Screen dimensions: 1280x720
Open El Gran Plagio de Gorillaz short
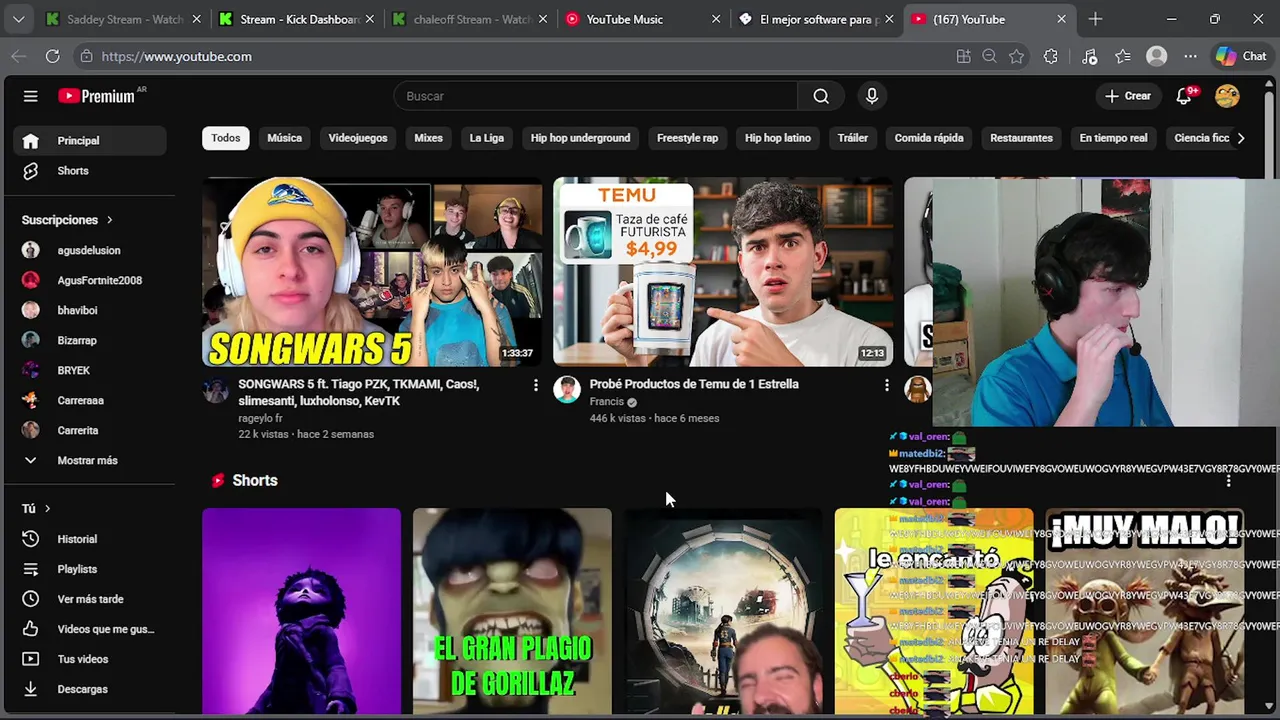[512, 612]
